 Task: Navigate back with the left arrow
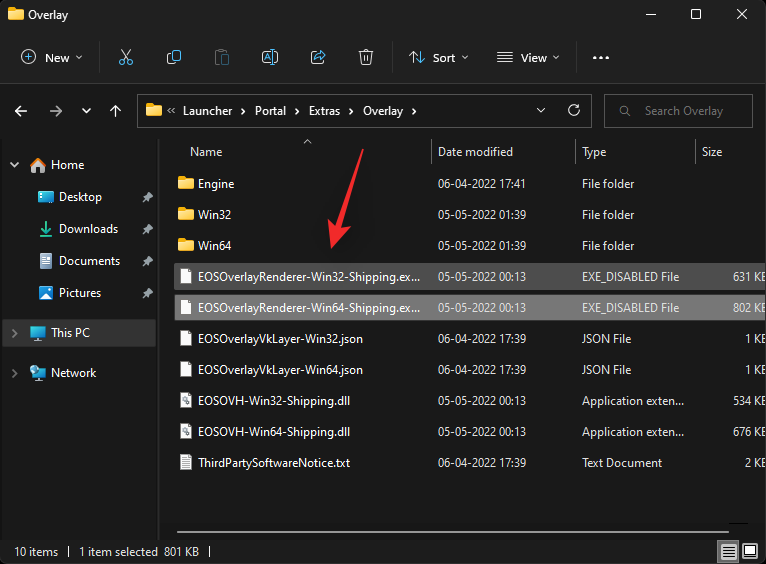[21, 111]
